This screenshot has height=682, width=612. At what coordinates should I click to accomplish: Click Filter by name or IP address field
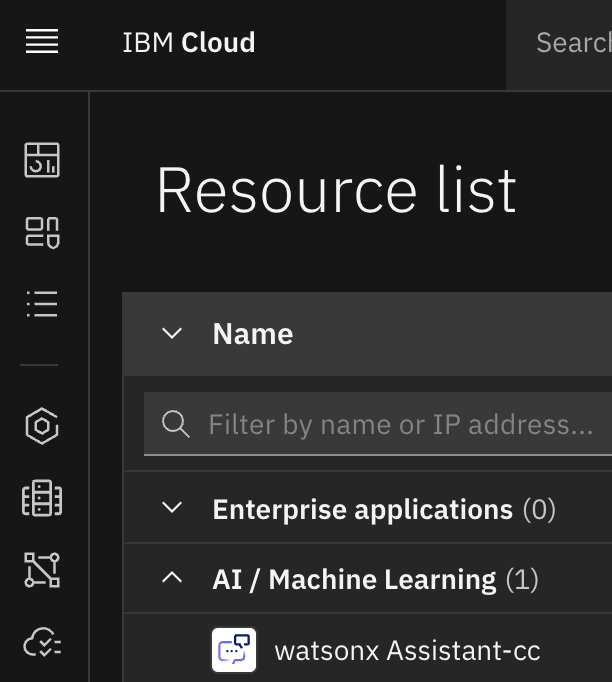click(x=378, y=424)
